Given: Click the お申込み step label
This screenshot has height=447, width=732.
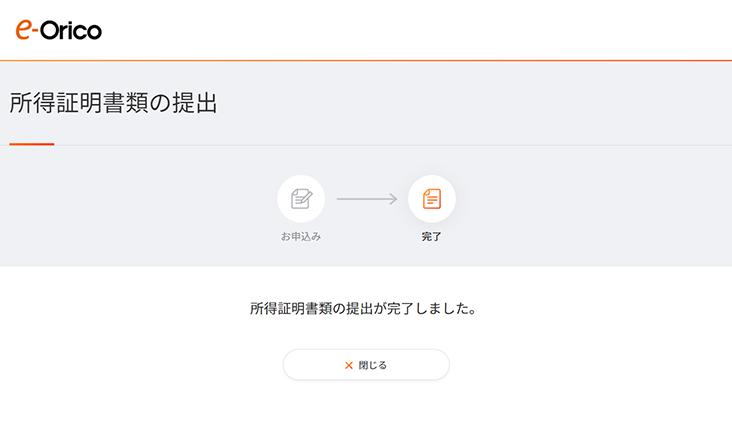Looking at the screenshot, I should 301,237.
